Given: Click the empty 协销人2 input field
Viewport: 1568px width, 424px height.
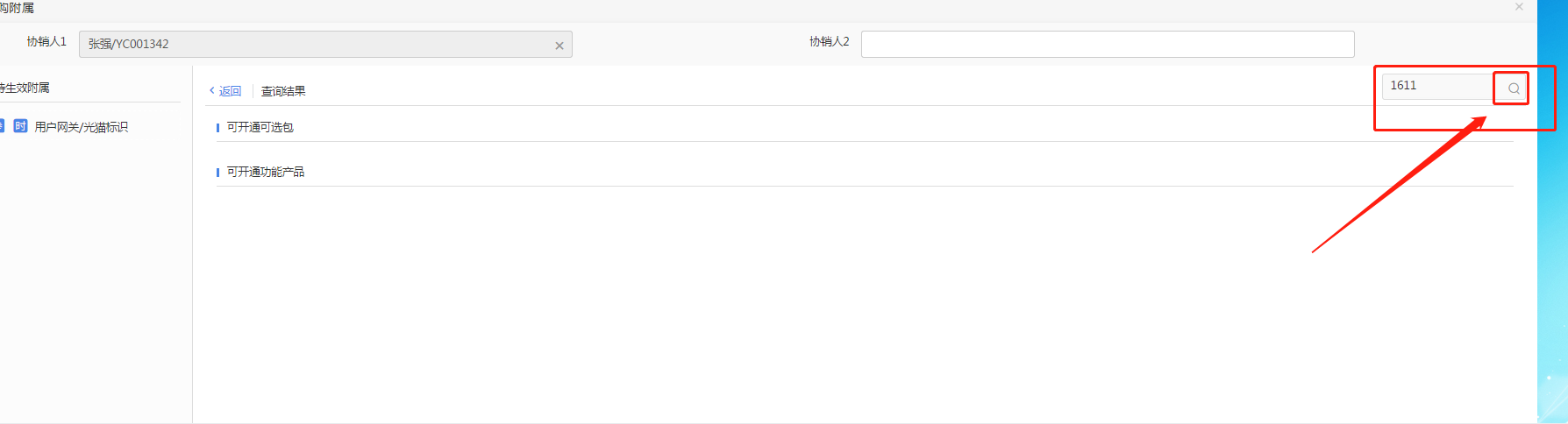Looking at the screenshot, I should (1108, 44).
